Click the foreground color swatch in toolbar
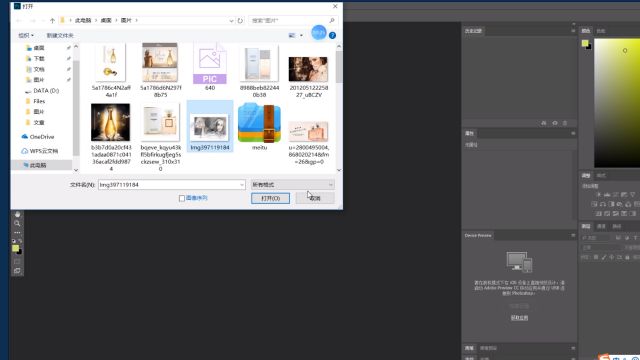 point(16,248)
